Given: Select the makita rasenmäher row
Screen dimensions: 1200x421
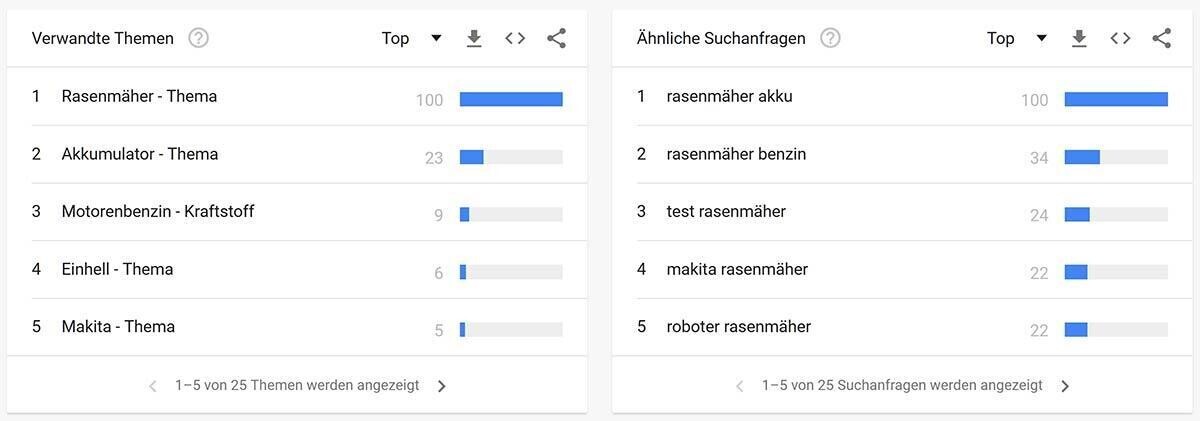Looking at the screenshot, I should pos(737,269).
